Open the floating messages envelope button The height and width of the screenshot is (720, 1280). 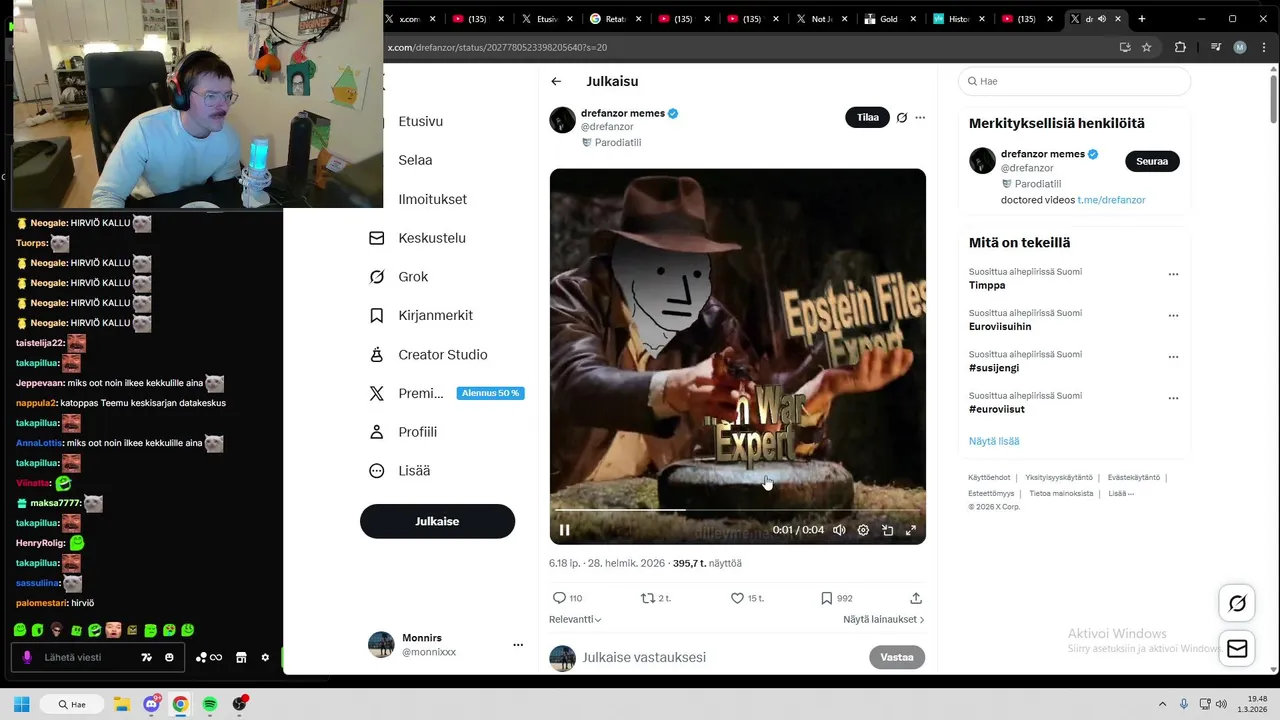click(x=1237, y=649)
